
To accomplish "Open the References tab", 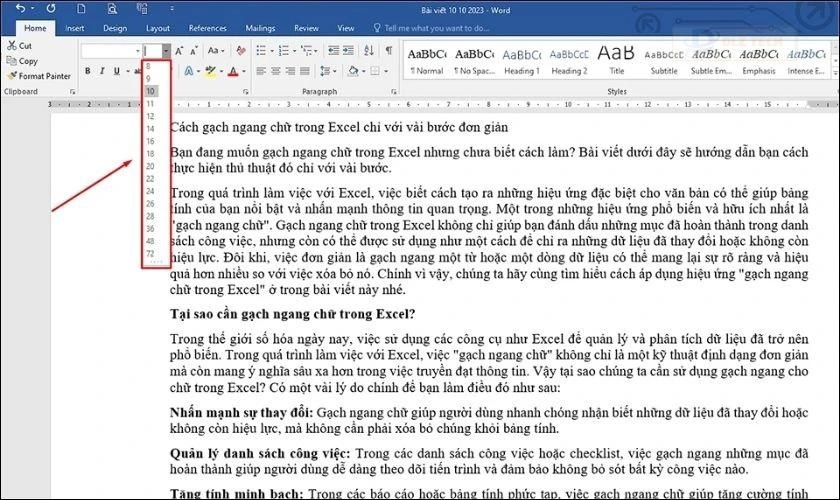I will [207, 28].
